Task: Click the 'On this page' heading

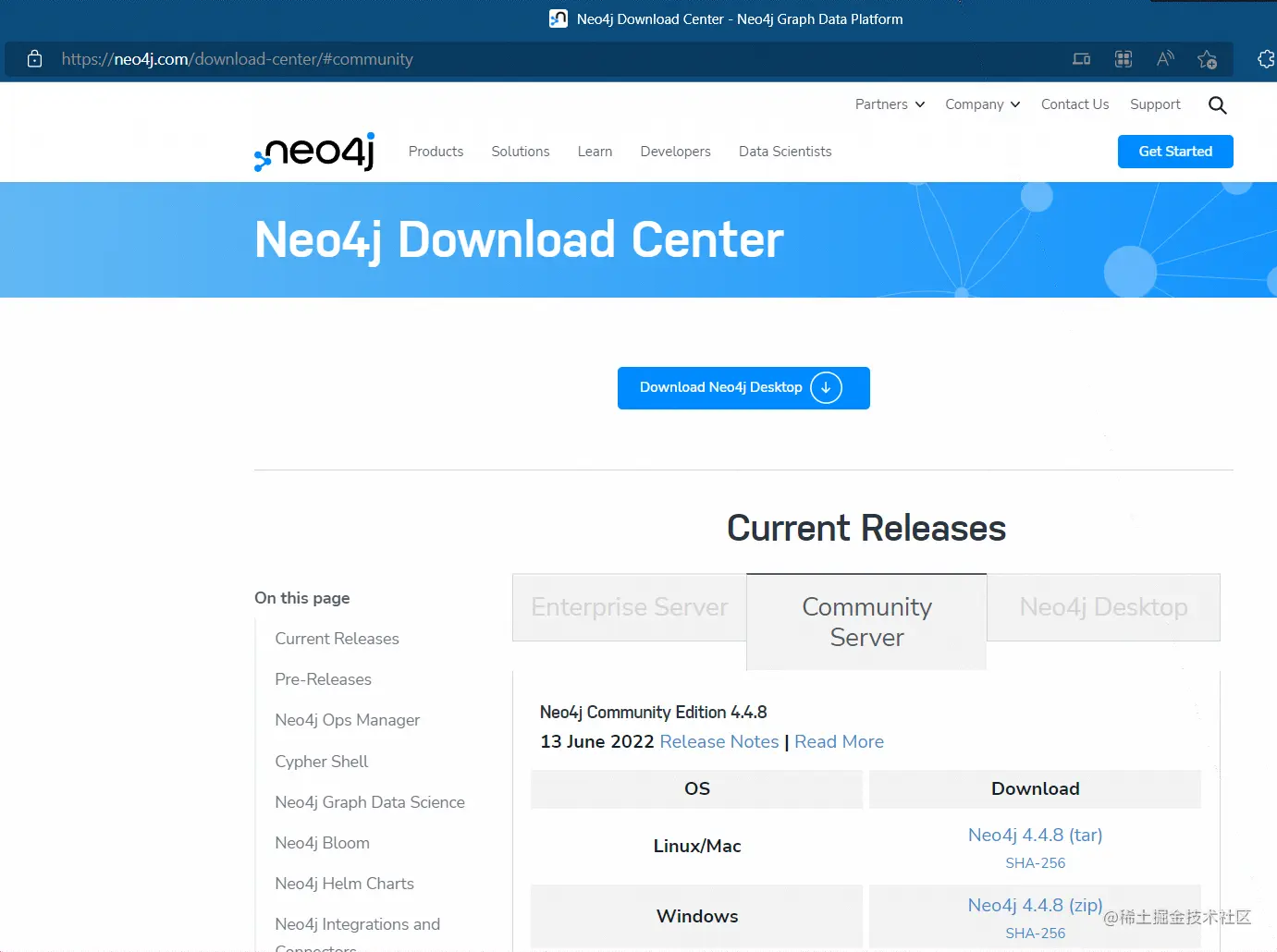Action: [302, 598]
